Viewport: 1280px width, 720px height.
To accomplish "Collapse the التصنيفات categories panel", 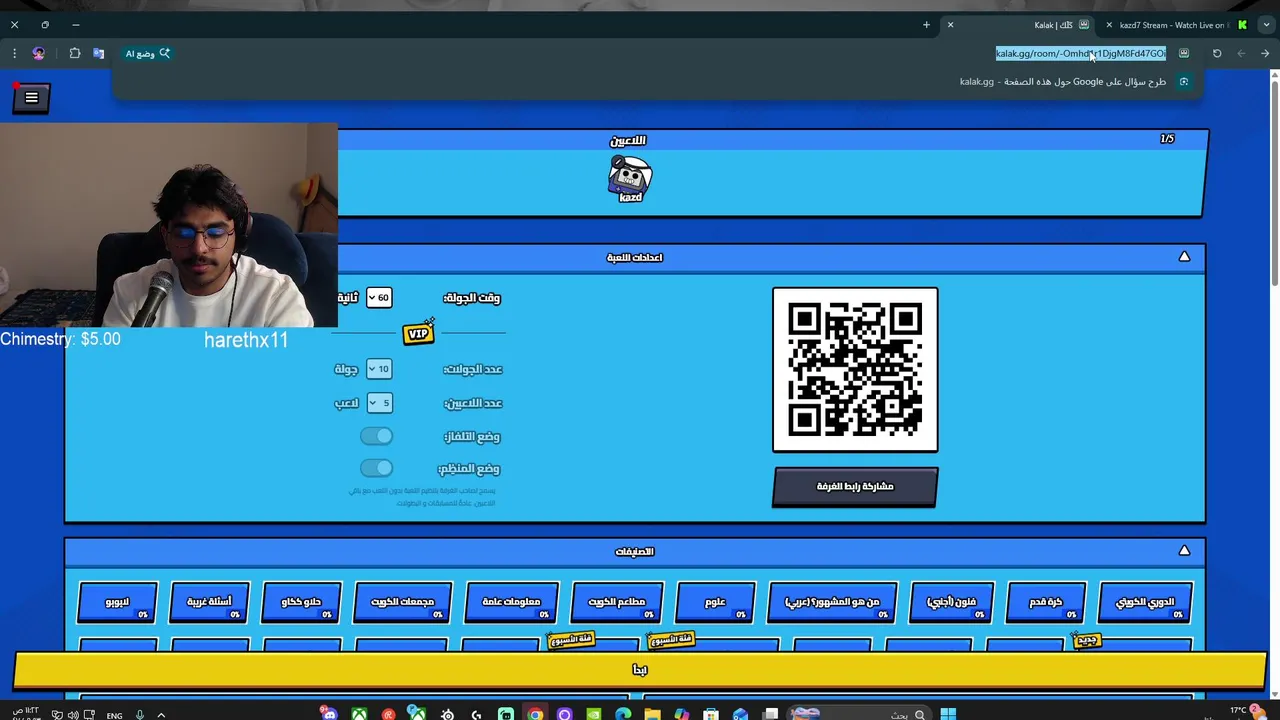I will (x=1184, y=551).
